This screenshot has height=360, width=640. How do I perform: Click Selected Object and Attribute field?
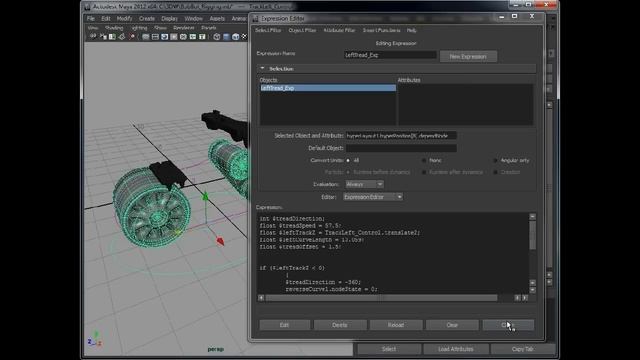pyautogui.click(x=401, y=136)
